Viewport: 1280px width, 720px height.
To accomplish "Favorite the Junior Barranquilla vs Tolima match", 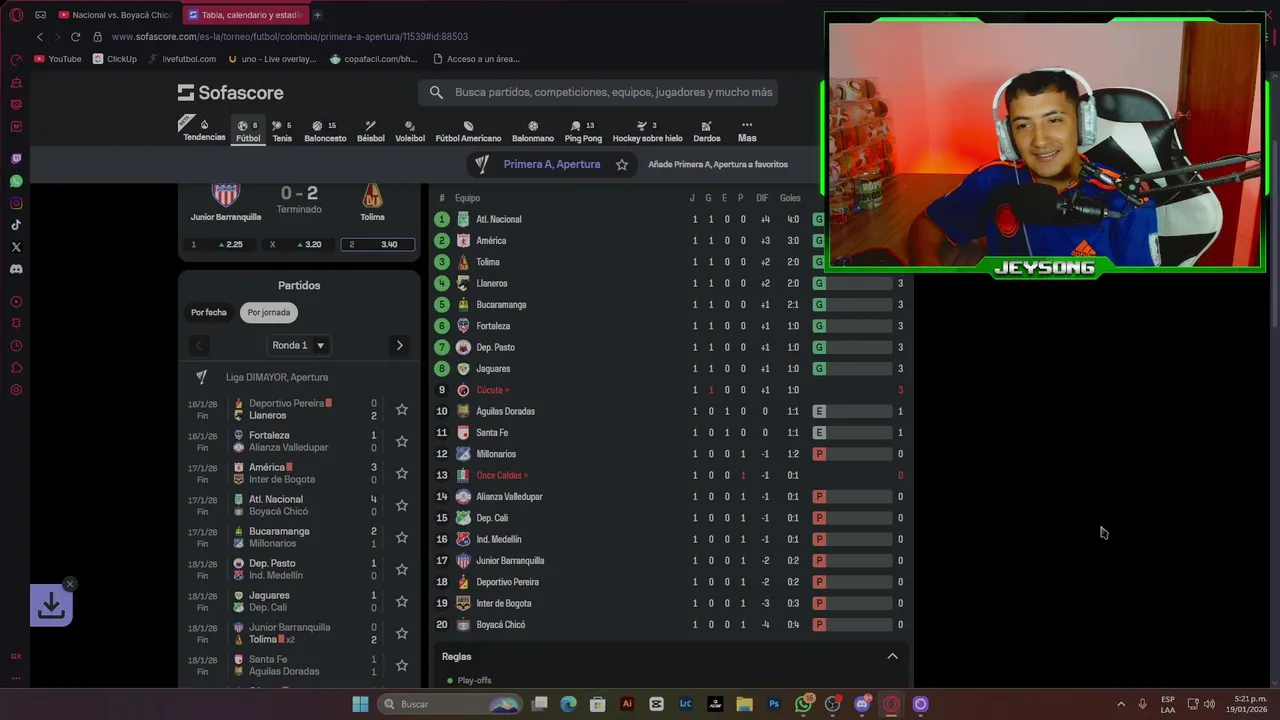I will (401, 633).
